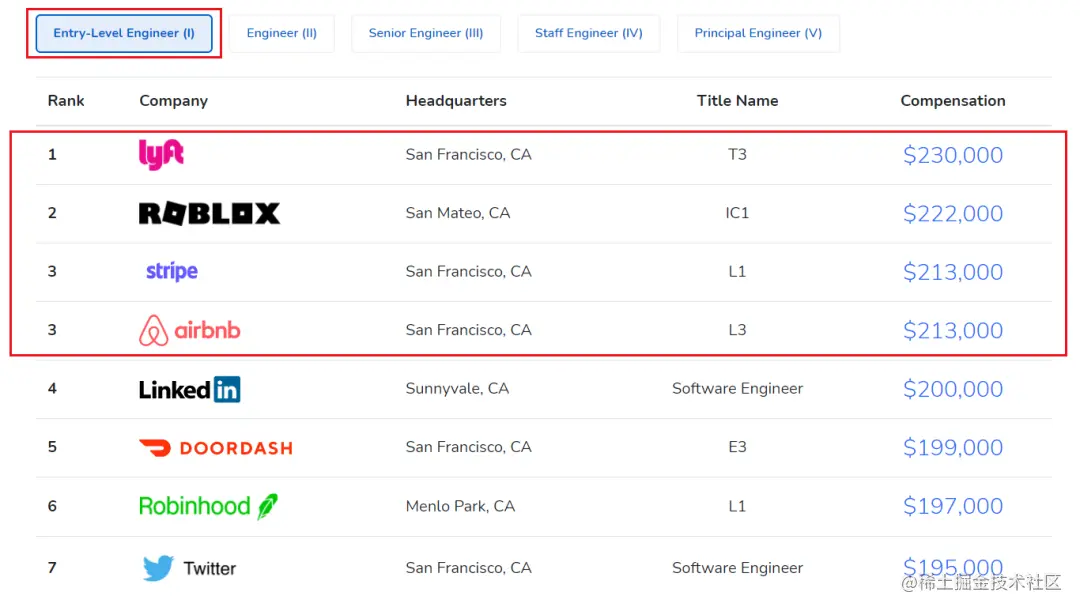Screen dimensions: 1080x611
Task: Click the Compensation column header
Action: coord(952,101)
